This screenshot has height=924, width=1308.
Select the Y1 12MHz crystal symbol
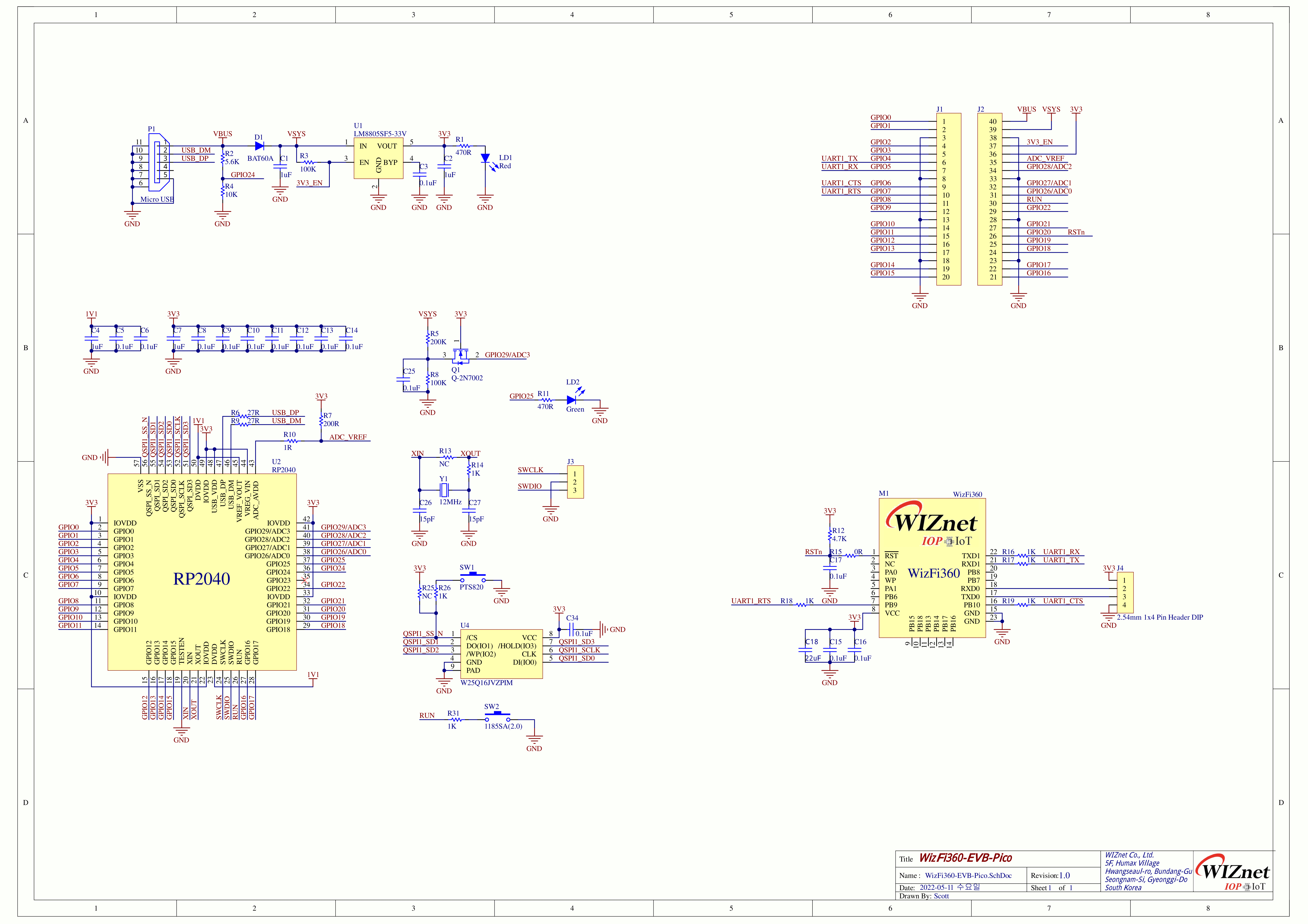[x=444, y=490]
